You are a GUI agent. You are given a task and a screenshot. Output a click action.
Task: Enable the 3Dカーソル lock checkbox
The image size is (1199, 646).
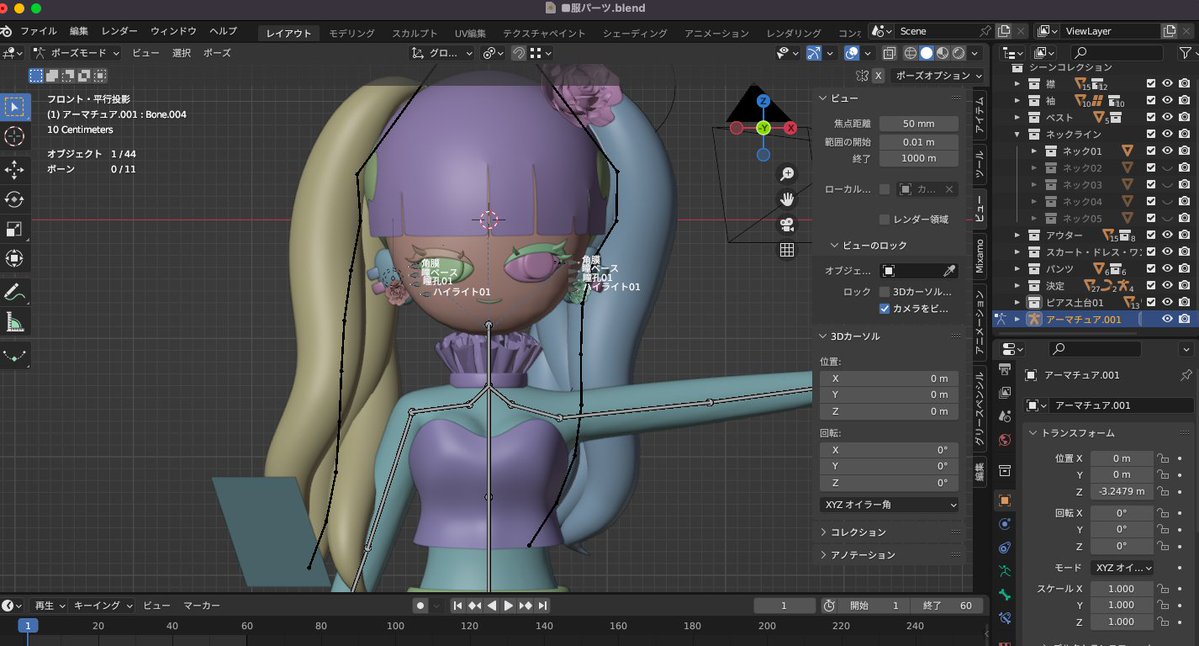884,292
